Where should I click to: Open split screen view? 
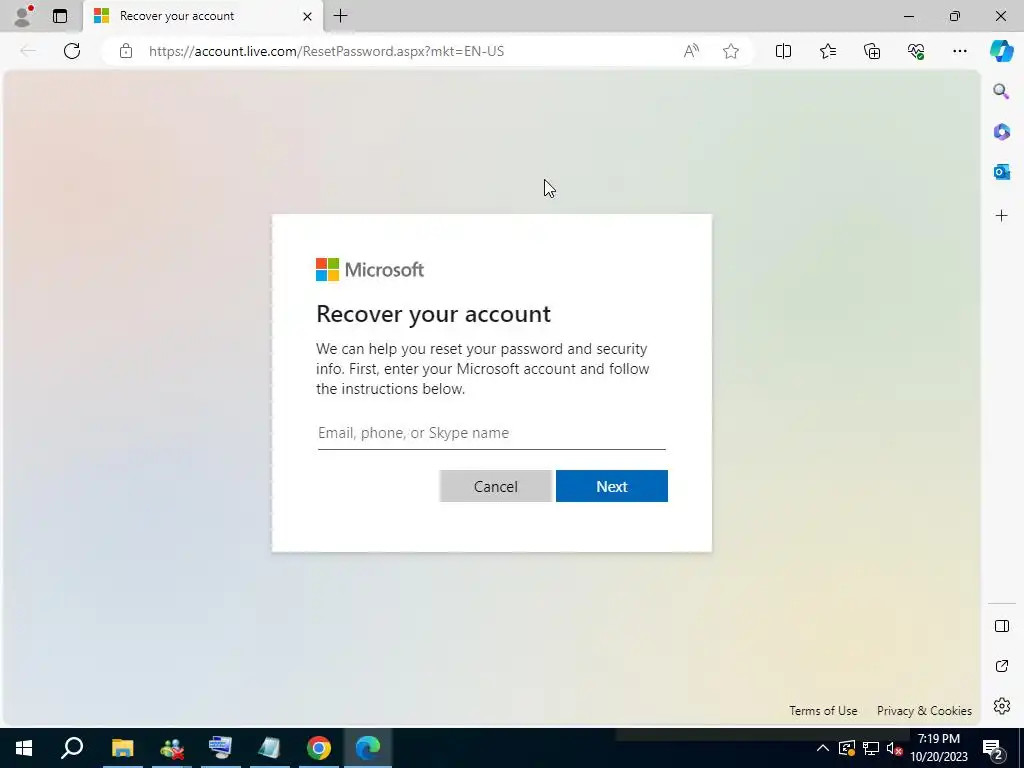[x=783, y=51]
